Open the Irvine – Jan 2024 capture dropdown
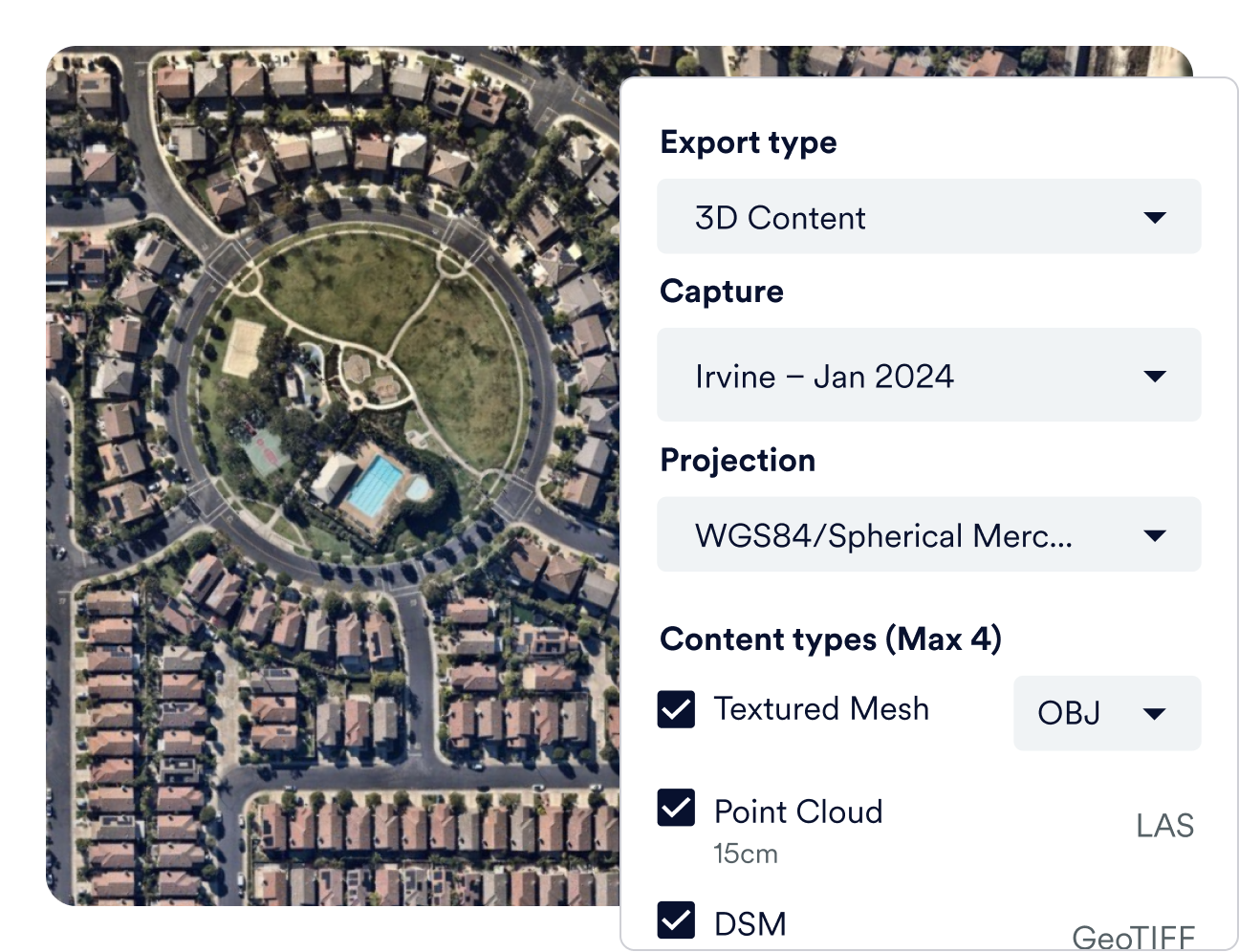Viewport: 1239px width, 952px height. pyautogui.click(x=928, y=376)
